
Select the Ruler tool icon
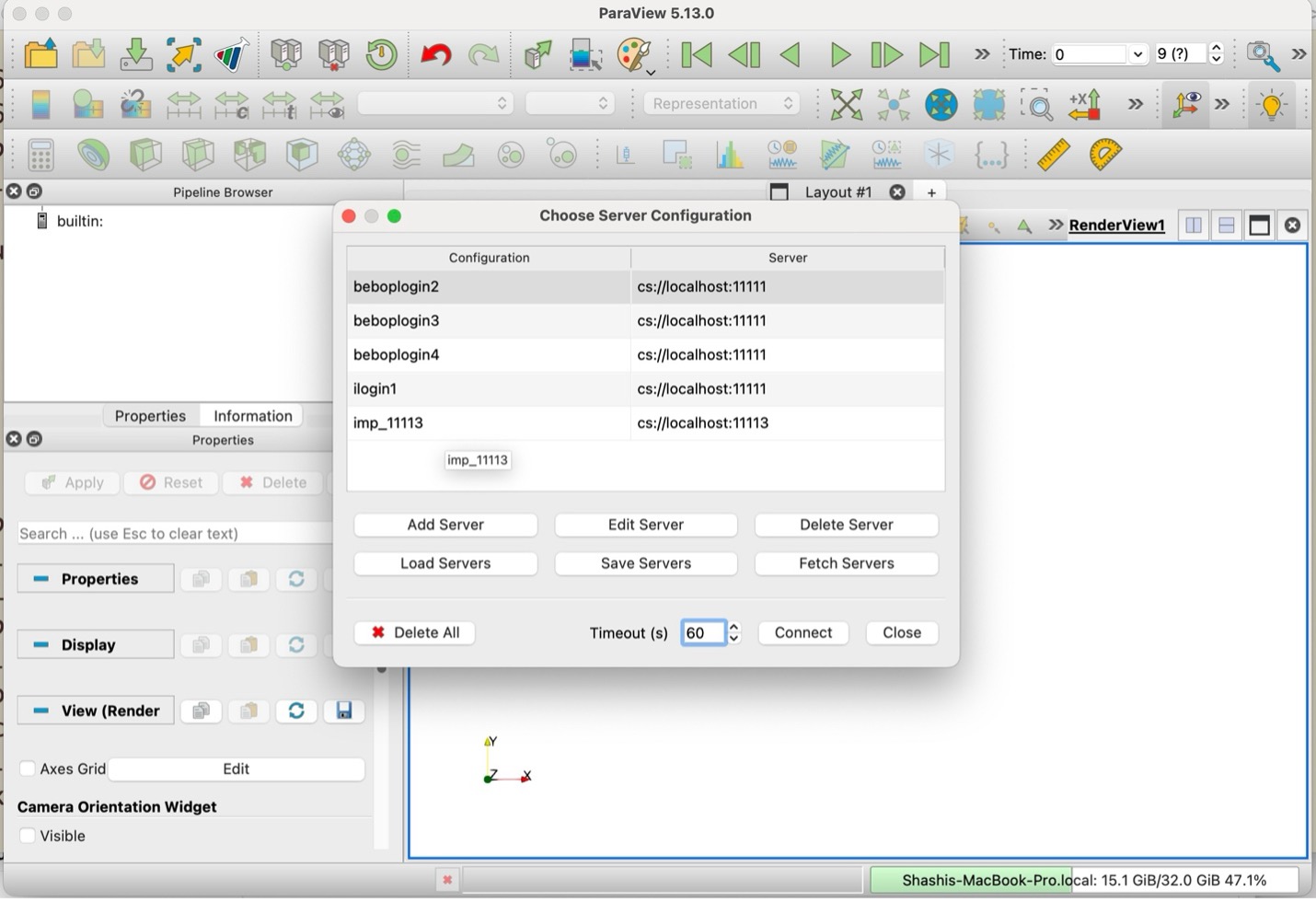pos(1053,155)
